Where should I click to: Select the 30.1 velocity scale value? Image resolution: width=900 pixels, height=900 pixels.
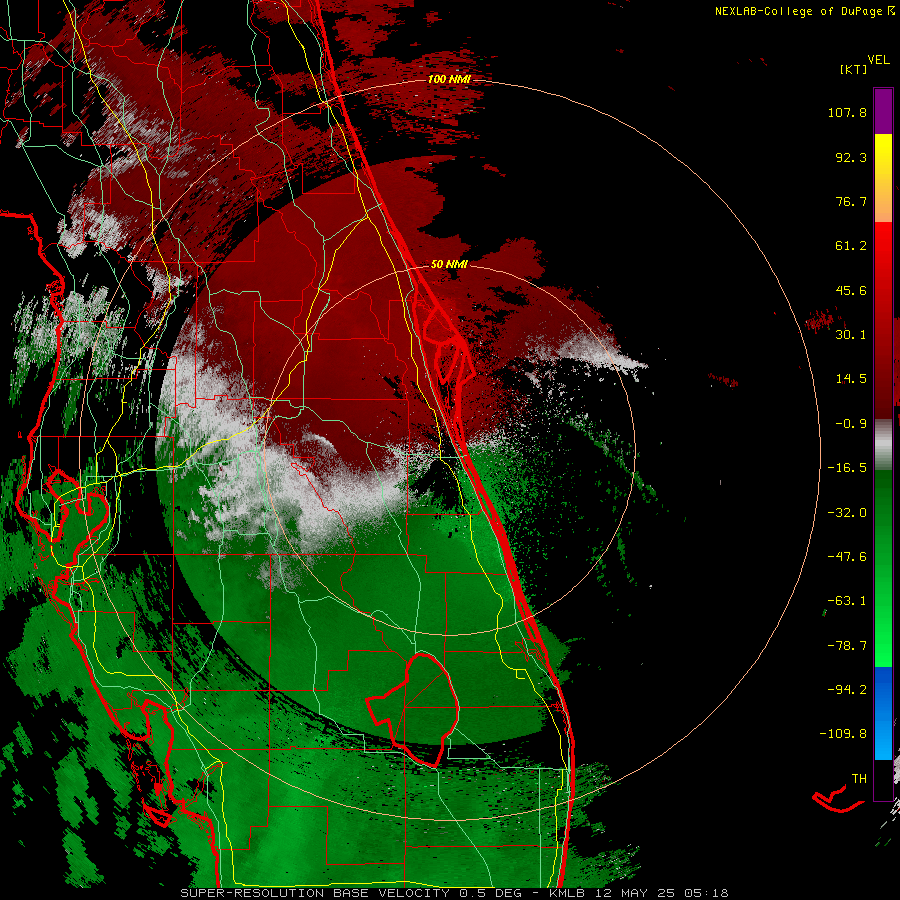(851, 335)
